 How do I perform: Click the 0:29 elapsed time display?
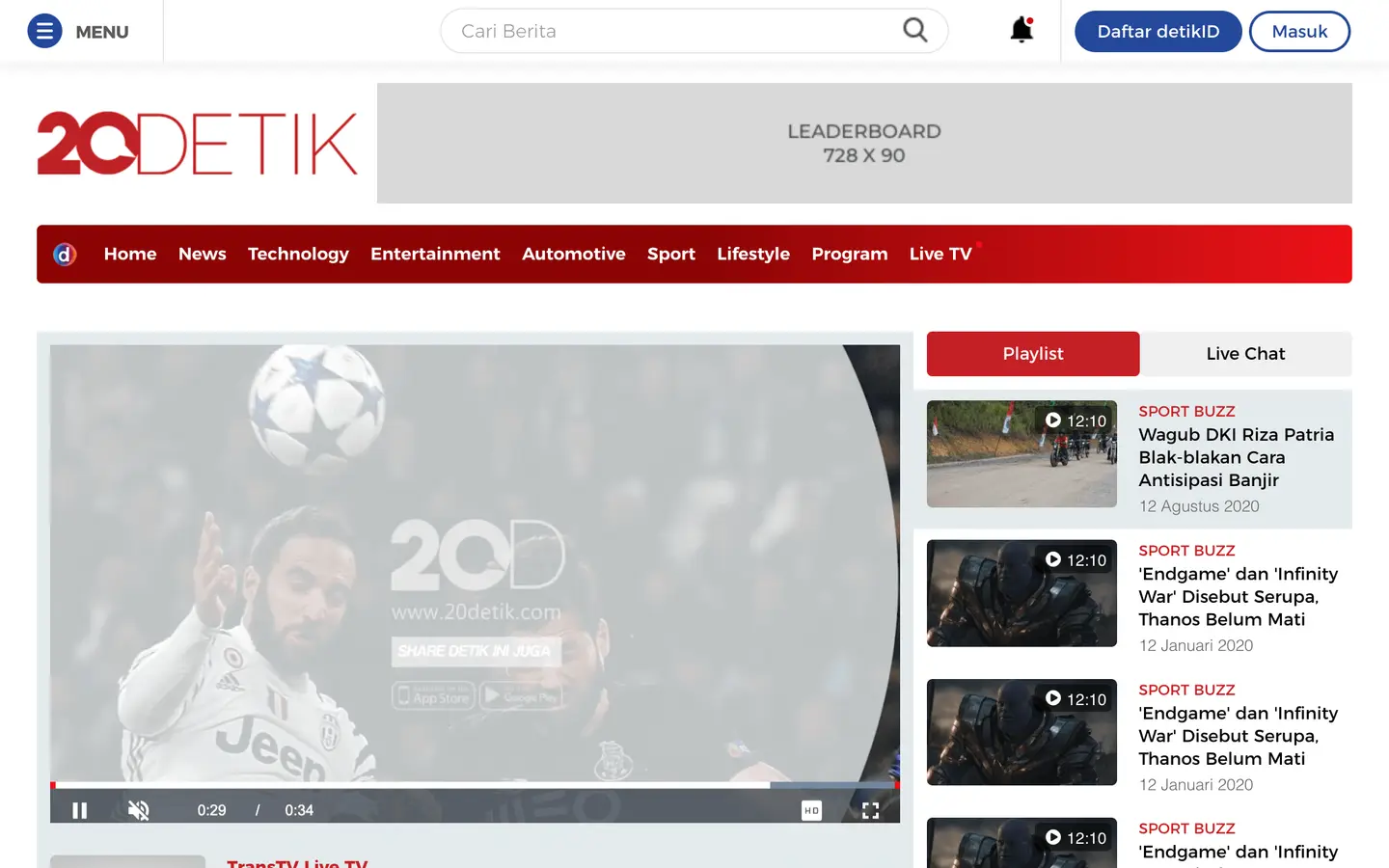click(211, 810)
